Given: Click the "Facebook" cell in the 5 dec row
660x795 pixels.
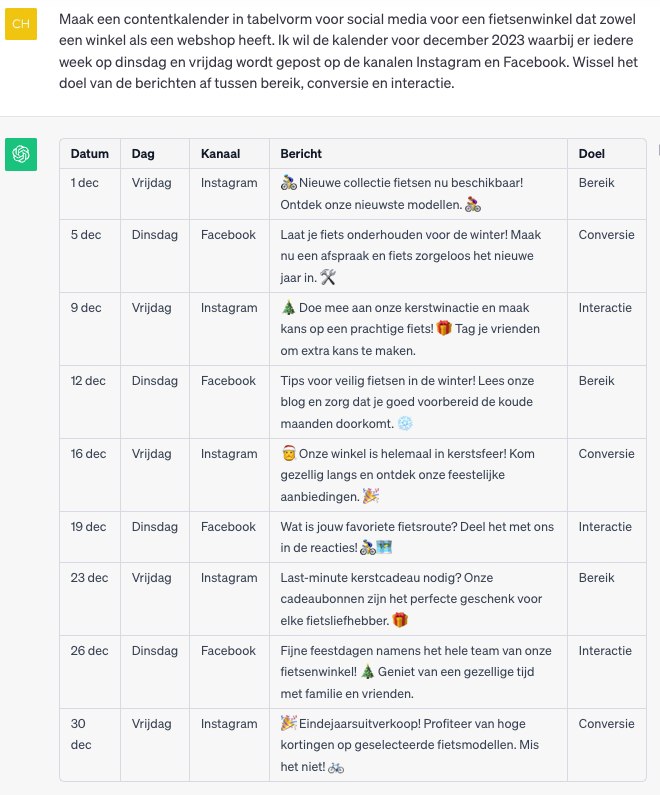Looking at the screenshot, I should 228,235.
